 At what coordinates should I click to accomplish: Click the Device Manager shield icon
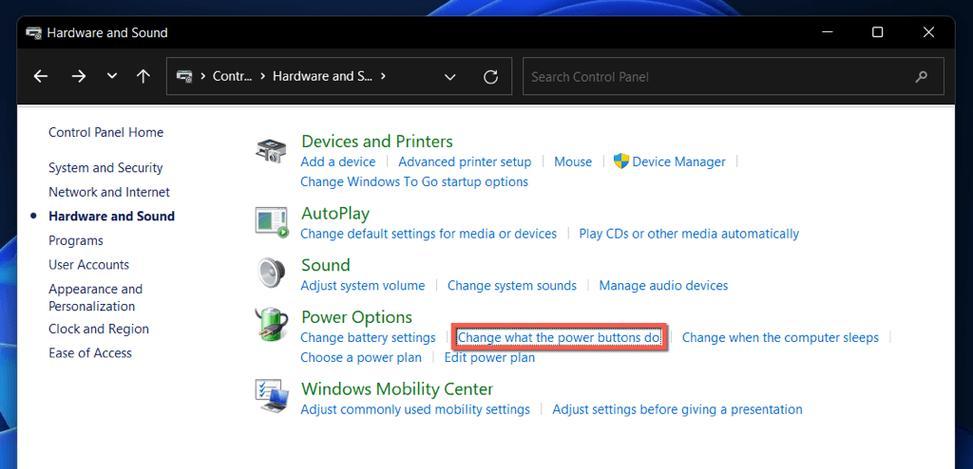pos(621,161)
